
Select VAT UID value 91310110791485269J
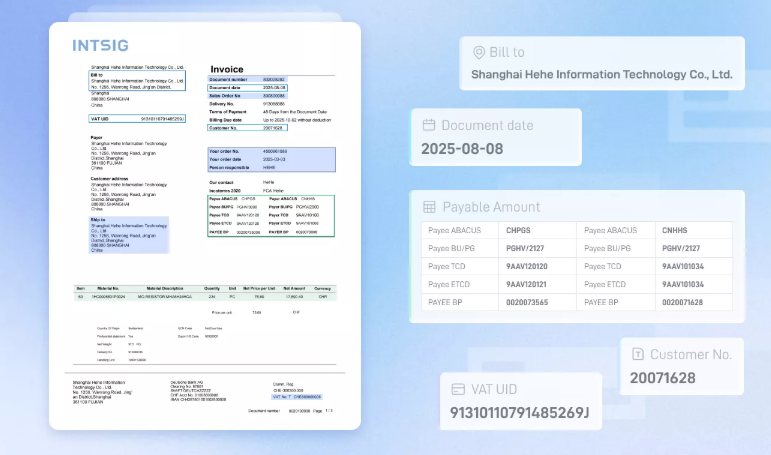click(520, 412)
